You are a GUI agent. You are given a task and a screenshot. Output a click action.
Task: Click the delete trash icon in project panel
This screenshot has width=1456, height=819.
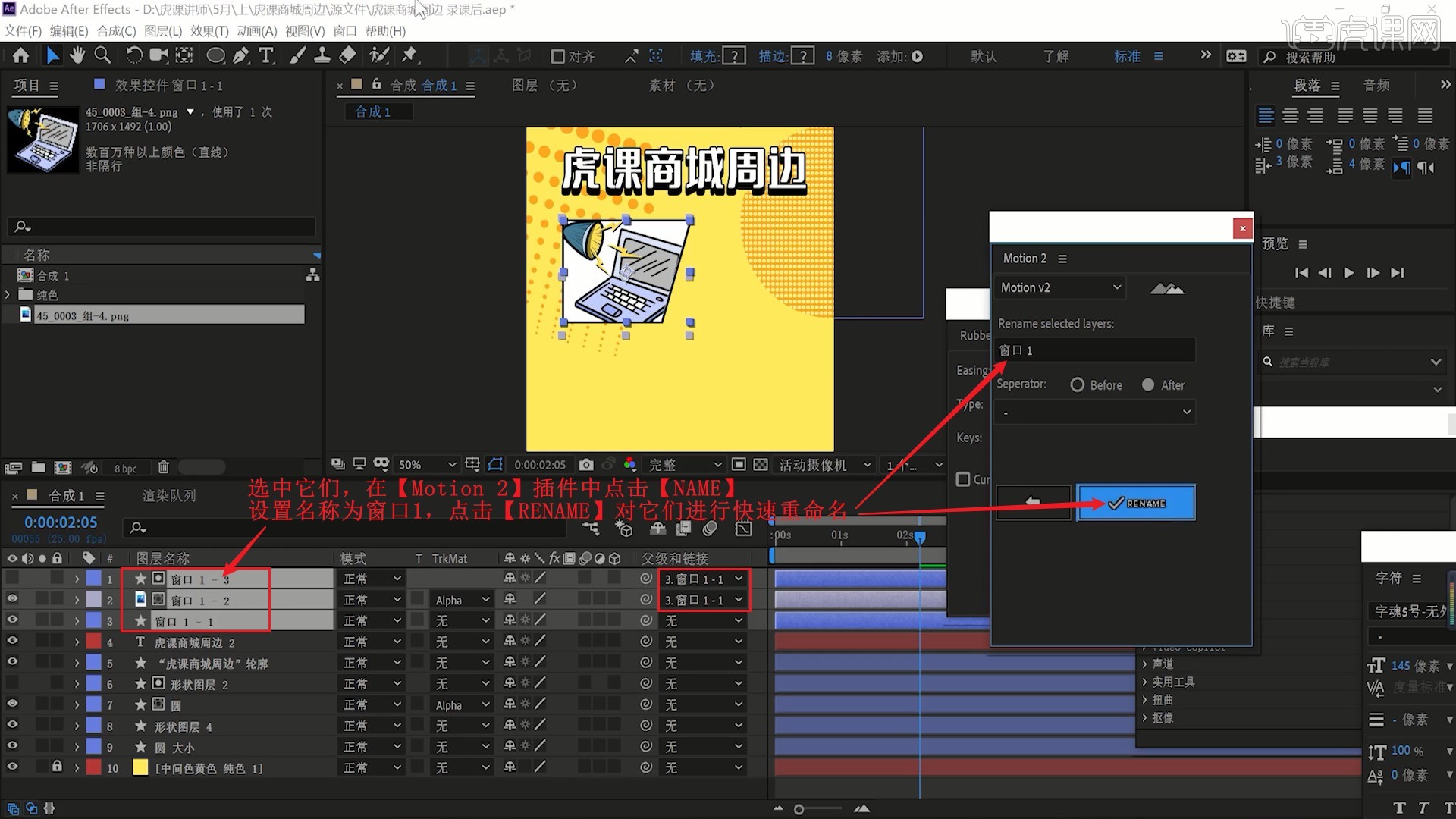[163, 468]
